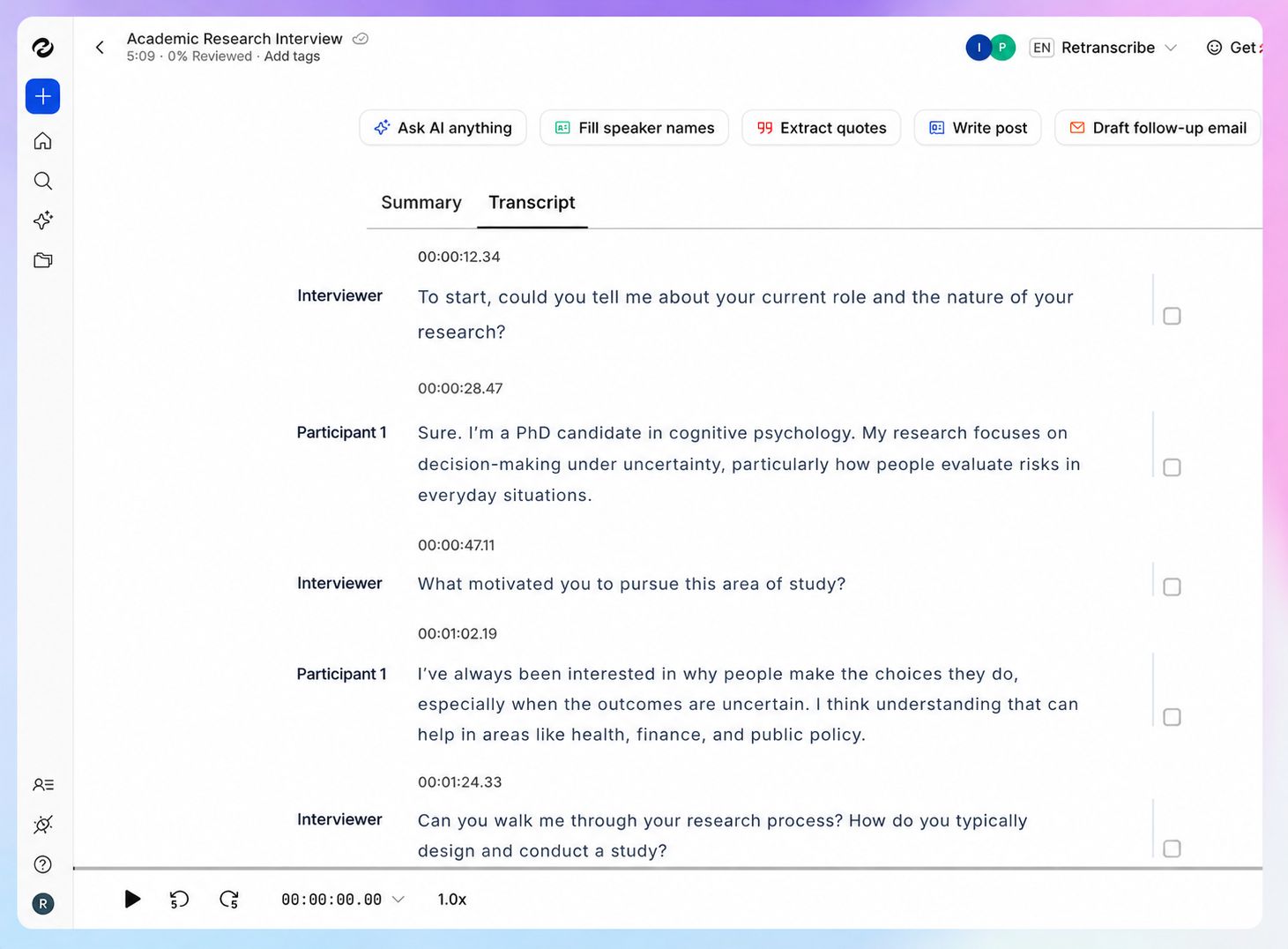Click timestamp 00:01:24.33

coord(459,782)
